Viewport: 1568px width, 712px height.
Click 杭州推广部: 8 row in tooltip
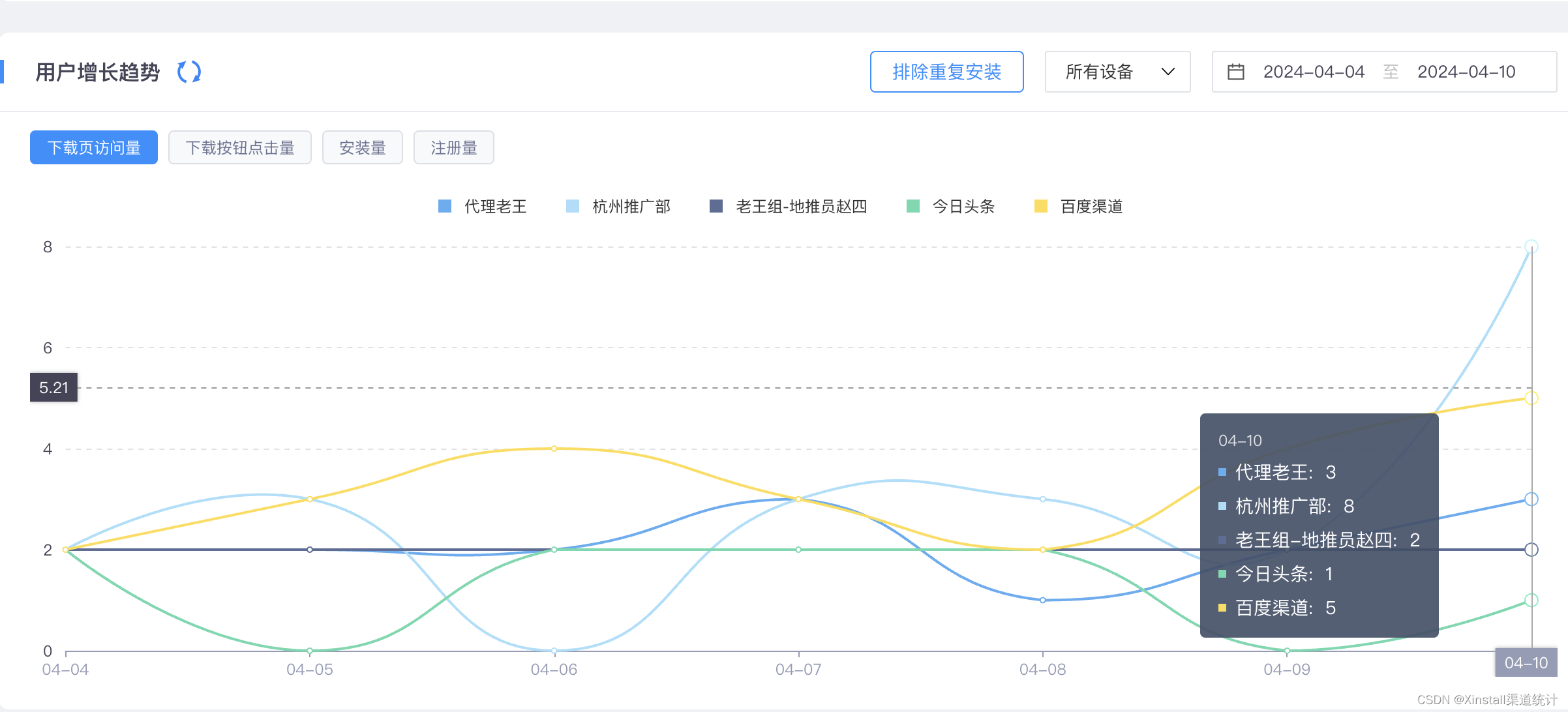pyautogui.click(x=1286, y=506)
